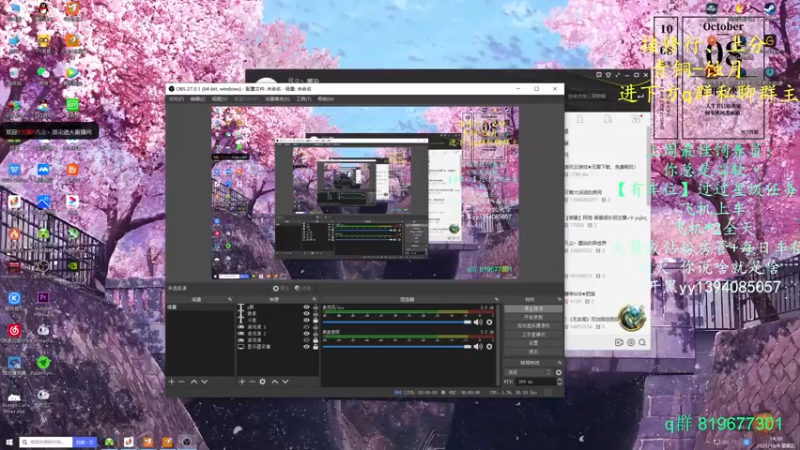
Task: Pop out the Scenes dock panel
Action: [x=230, y=299]
